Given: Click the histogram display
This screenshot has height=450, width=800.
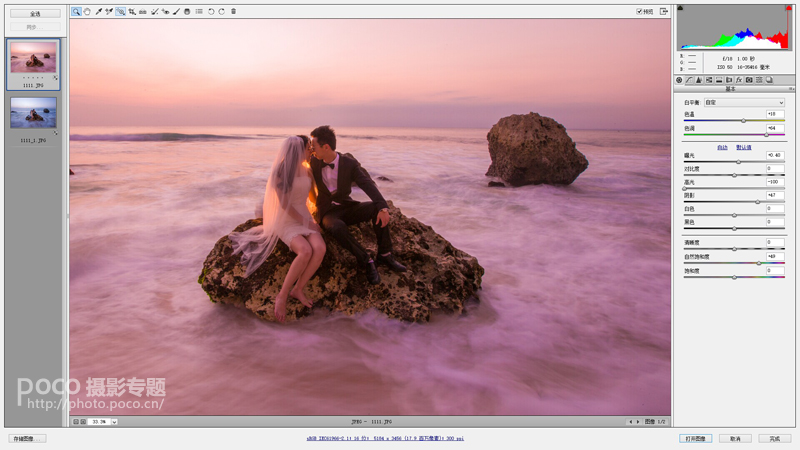Looking at the screenshot, I should [735, 27].
